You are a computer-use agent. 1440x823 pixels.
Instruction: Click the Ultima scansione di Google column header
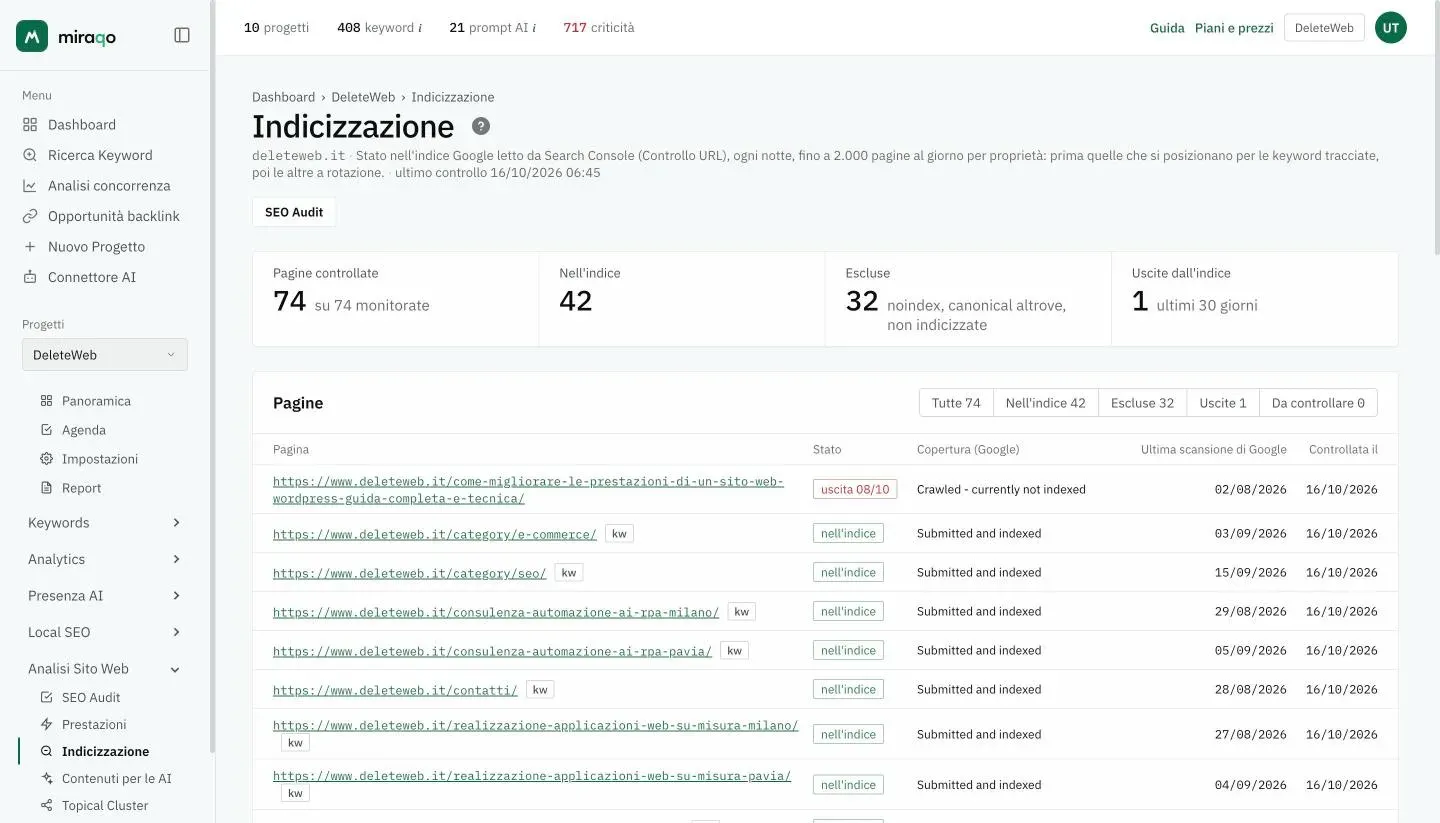[x=1214, y=449]
